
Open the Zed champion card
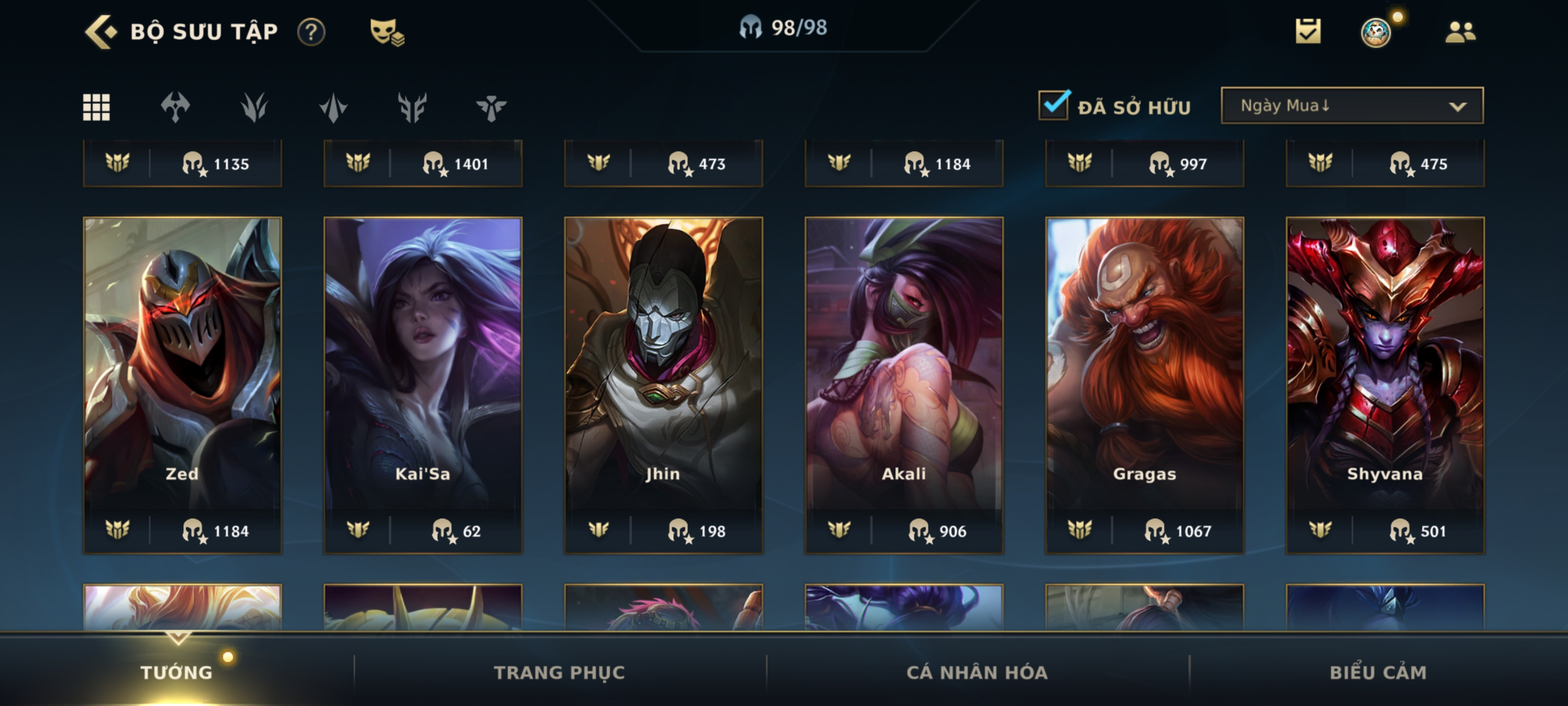pyautogui.click(x=182, y=385)
